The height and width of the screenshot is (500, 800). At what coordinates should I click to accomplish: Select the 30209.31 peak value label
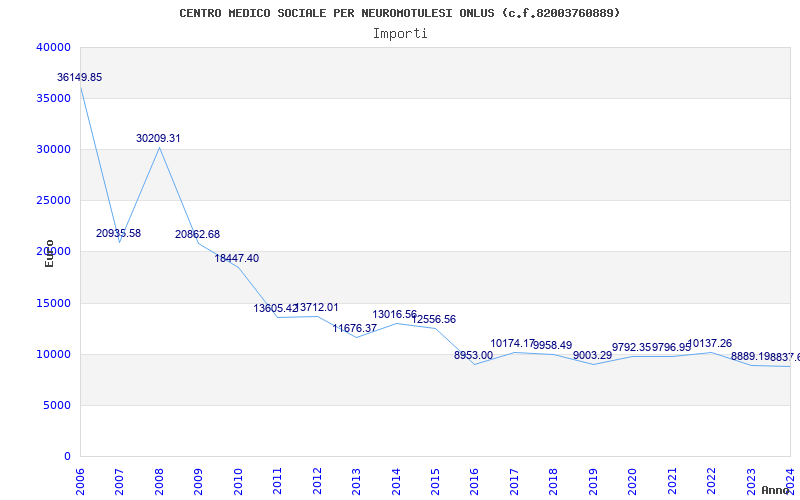158,138
